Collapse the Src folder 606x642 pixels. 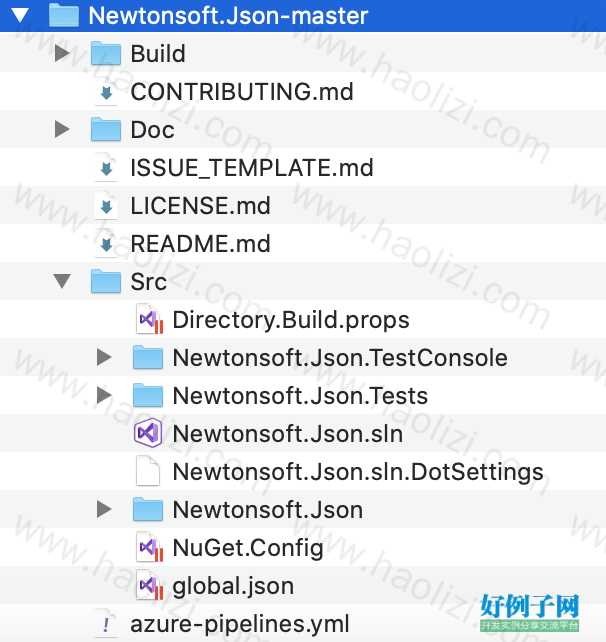pyautogui.click(x=62, y=281)
